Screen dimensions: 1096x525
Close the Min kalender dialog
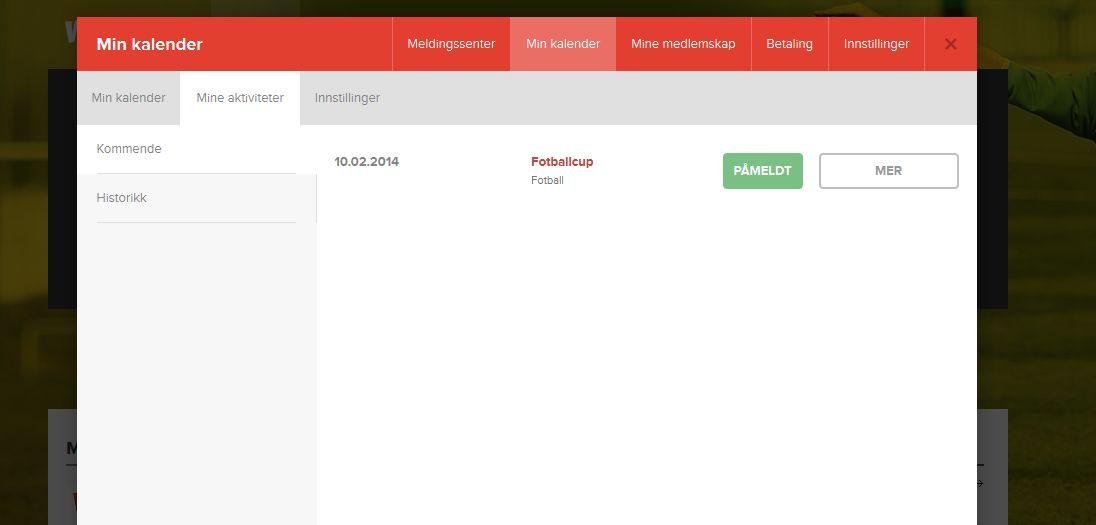[951, 44]
